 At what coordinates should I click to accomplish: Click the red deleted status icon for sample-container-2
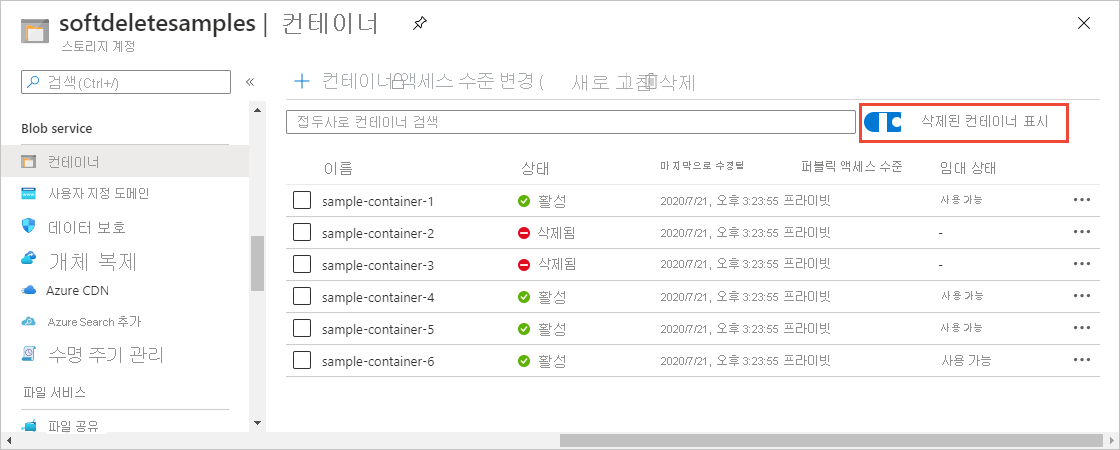click(x=524, y=233)
